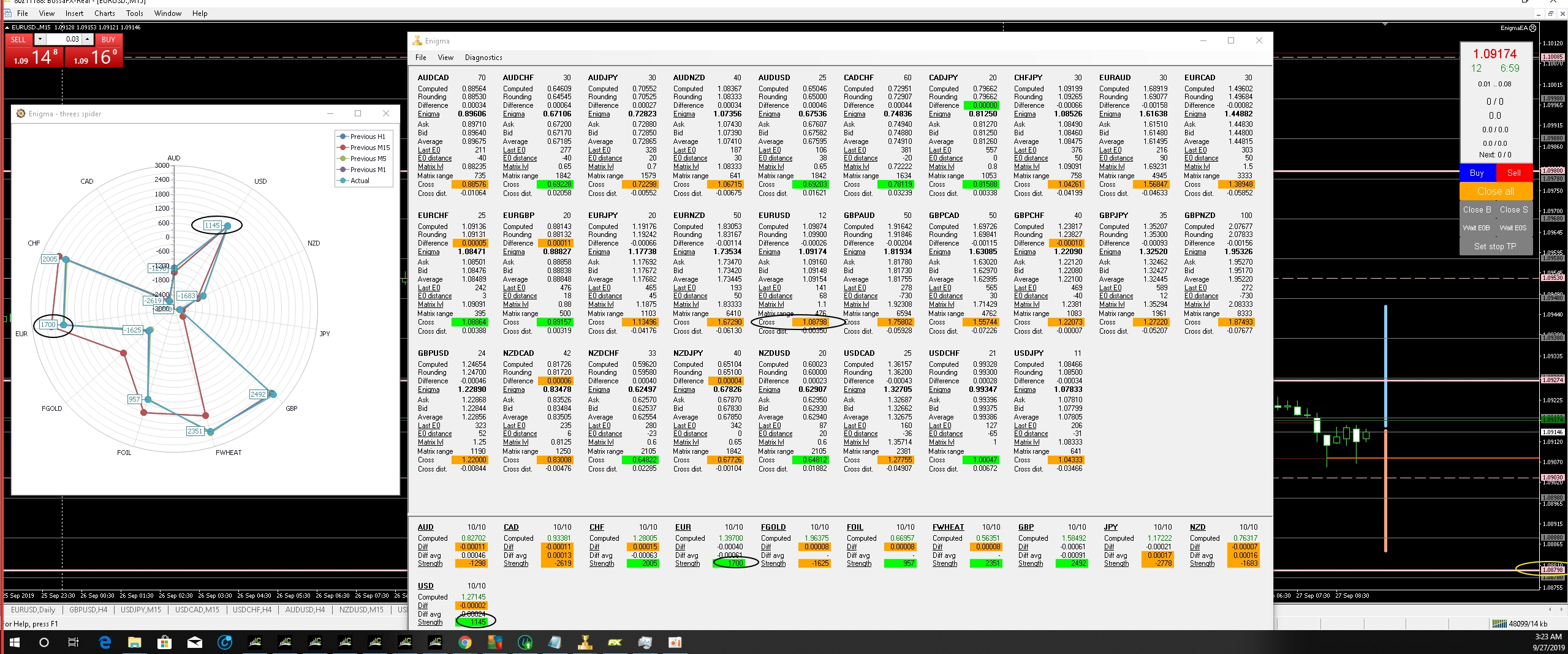The width and height of the screenshot is (1568, 654).
Task: Click the Set stop TP button
Action: [x=1495, y=246]
